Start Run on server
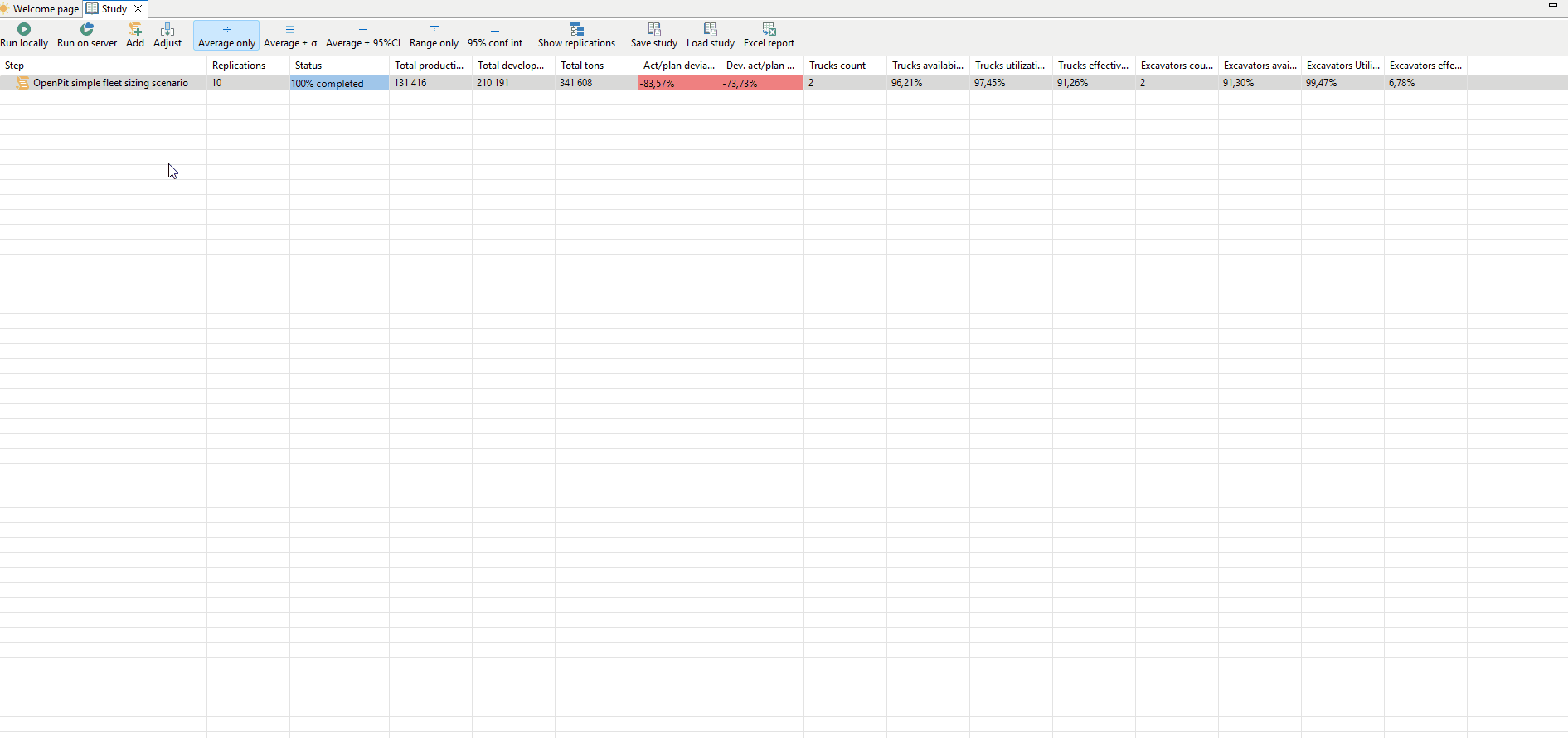1568x738 pixels. 87,36
